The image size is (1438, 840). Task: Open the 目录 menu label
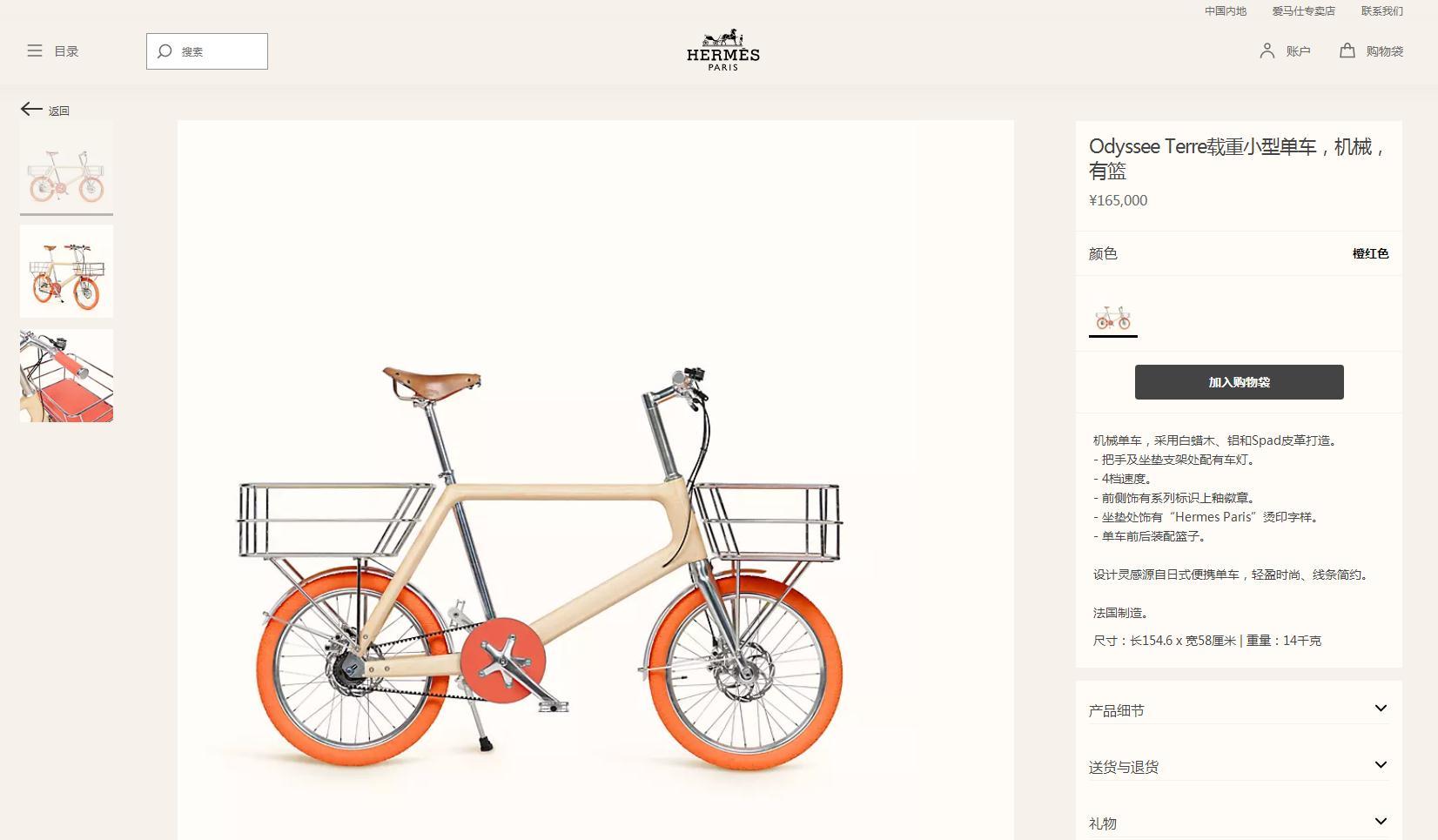pos(67,51)
